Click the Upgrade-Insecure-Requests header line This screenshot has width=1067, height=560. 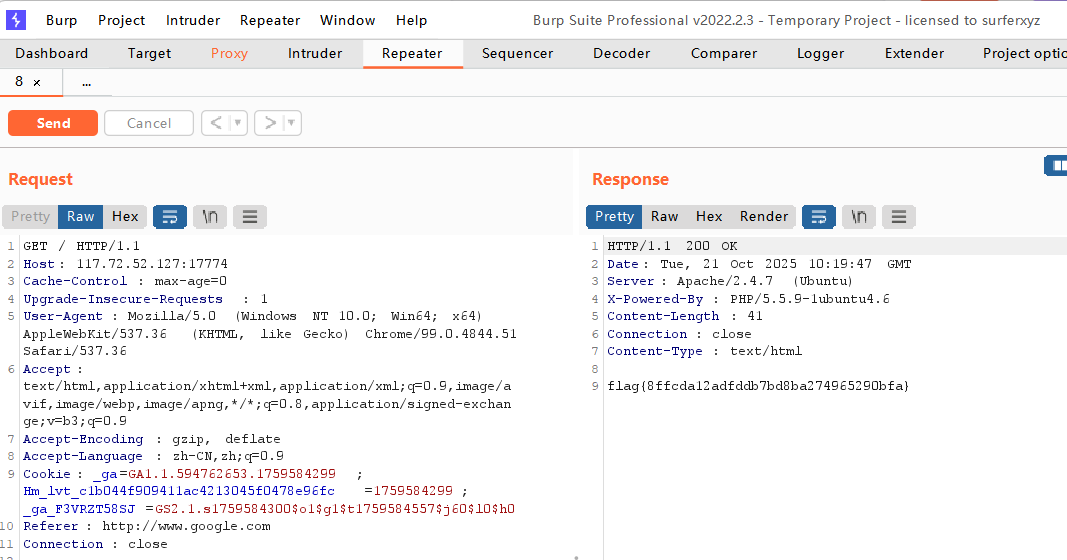click(x=146, y=299)
